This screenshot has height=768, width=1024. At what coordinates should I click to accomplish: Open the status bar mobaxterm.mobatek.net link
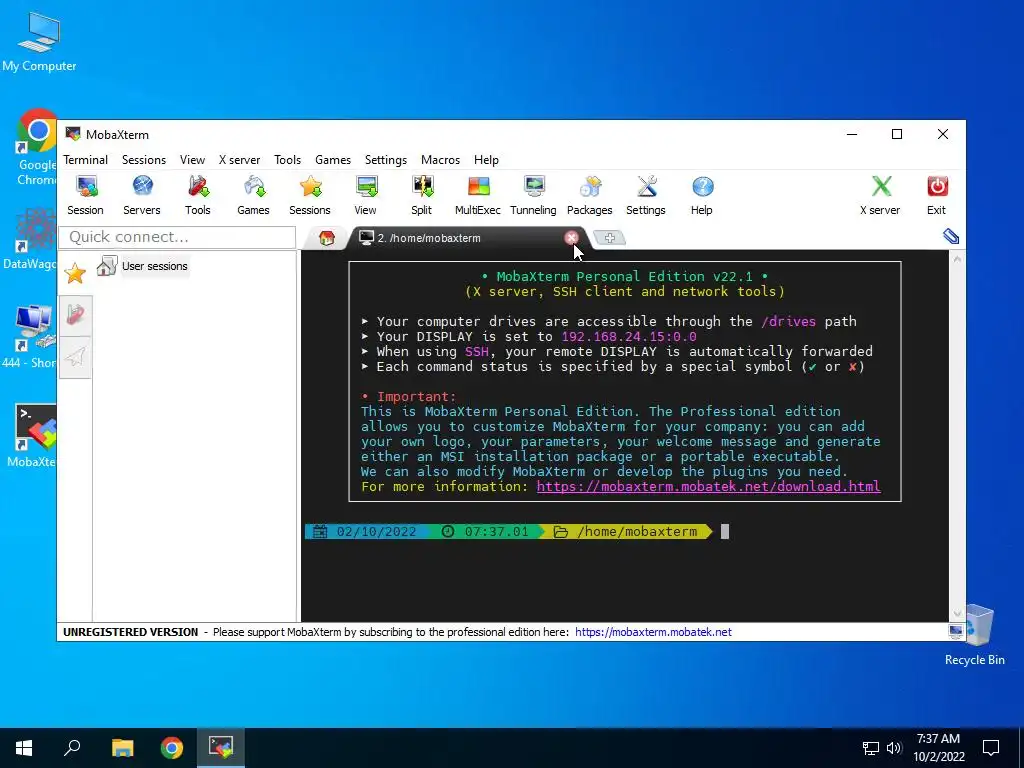pyautogui.click(x=653, y=632)
